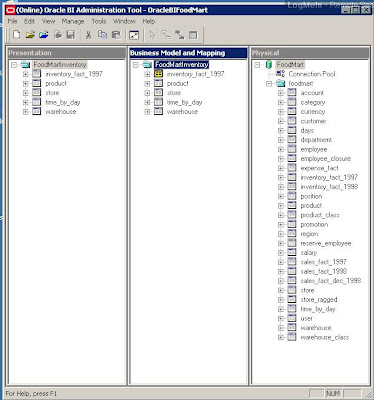
Task: Select the salary physical table
Action: pos(309,253)
